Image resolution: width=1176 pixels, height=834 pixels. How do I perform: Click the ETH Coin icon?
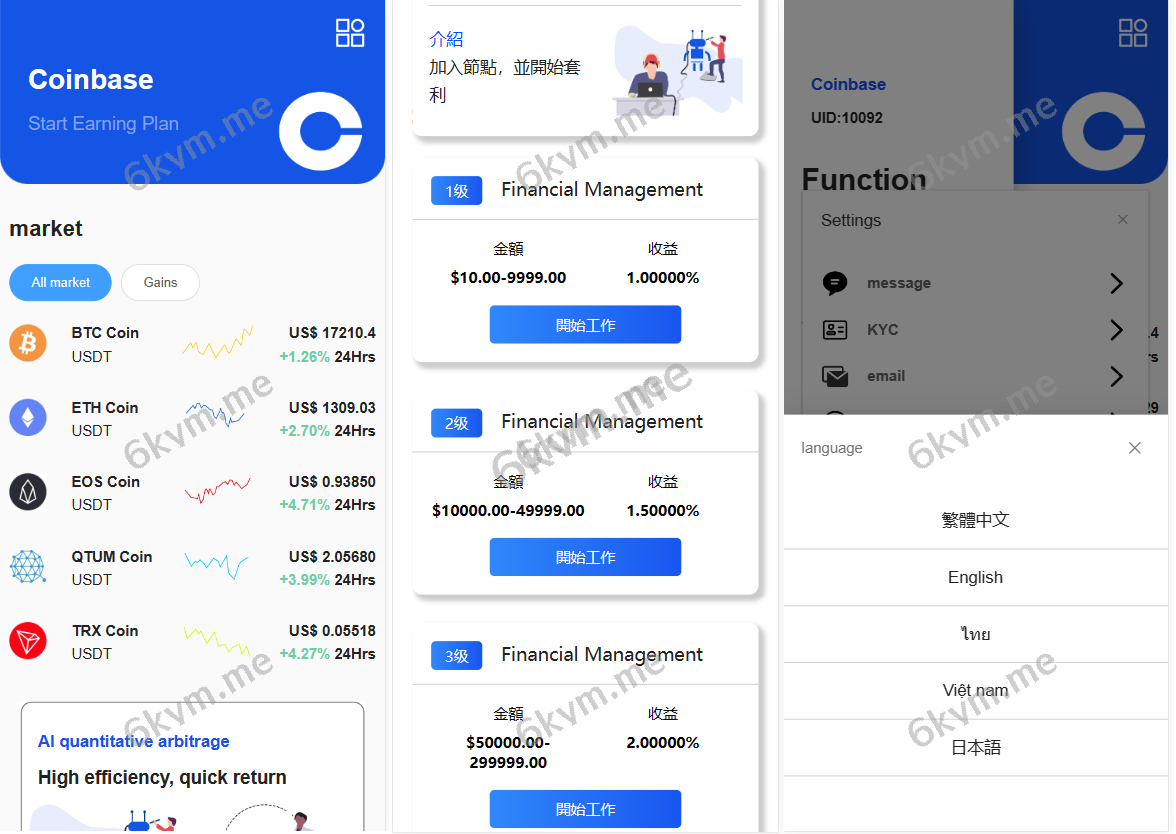click(27, 417)
